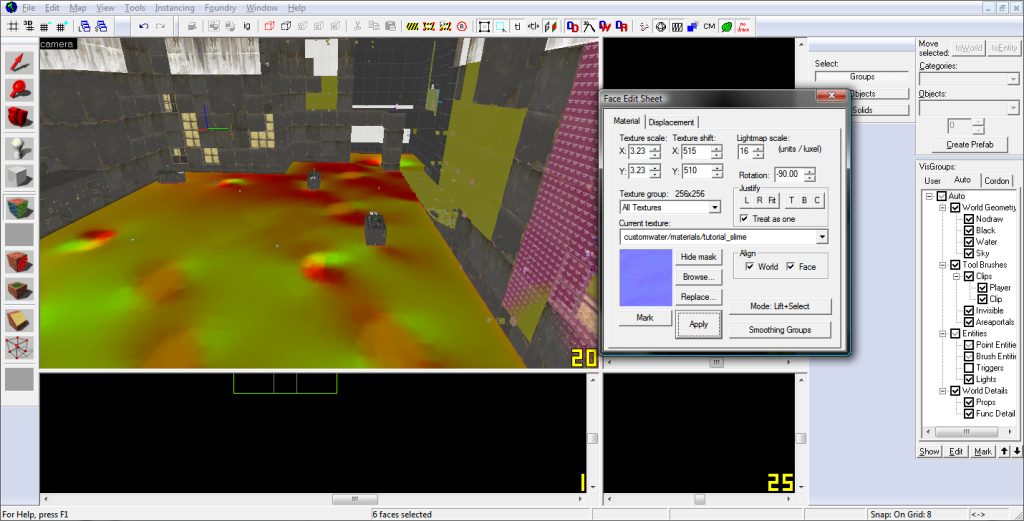The height and width of the screenshot is (521, 1024).
Task: Click the Rotation input field
Action: pos(790,174)
